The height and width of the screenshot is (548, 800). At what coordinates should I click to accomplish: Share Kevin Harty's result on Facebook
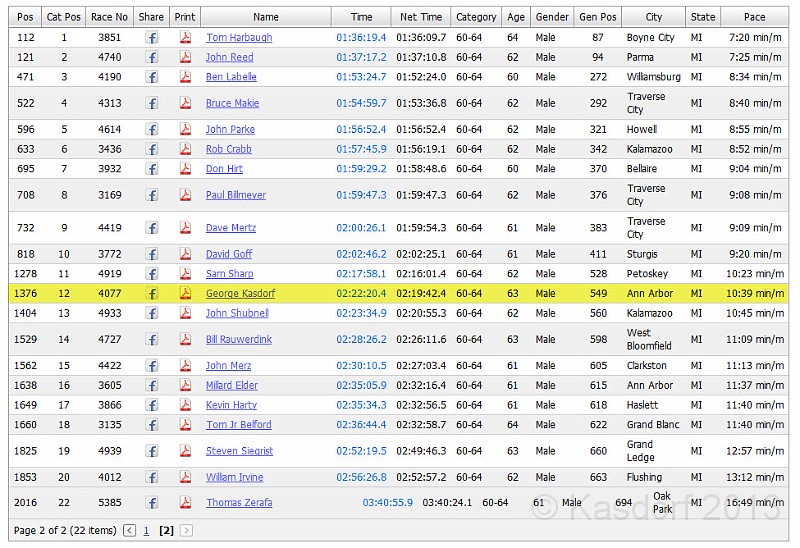(152, 405)
